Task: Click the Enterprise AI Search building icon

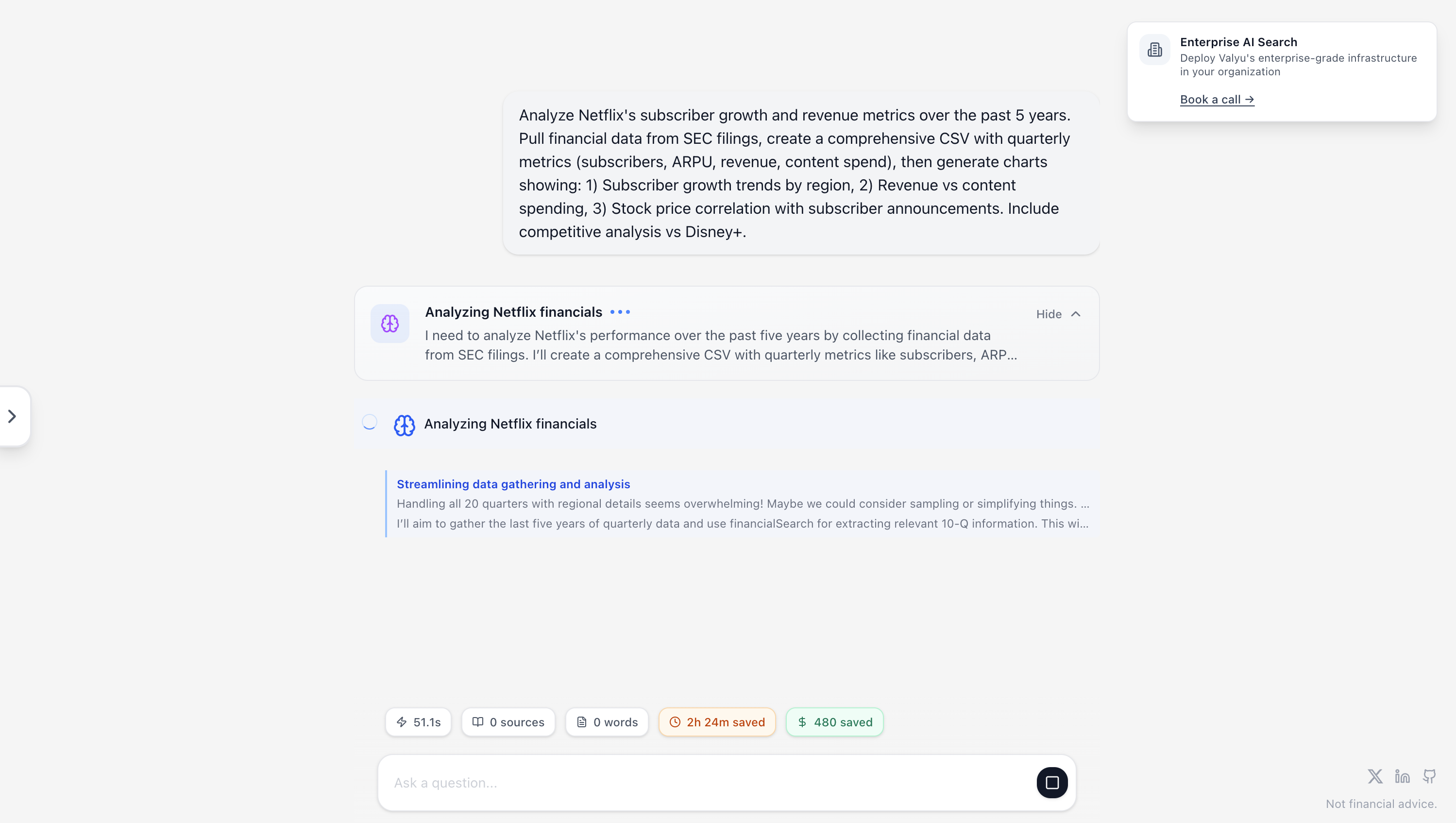Action: 1155,50
